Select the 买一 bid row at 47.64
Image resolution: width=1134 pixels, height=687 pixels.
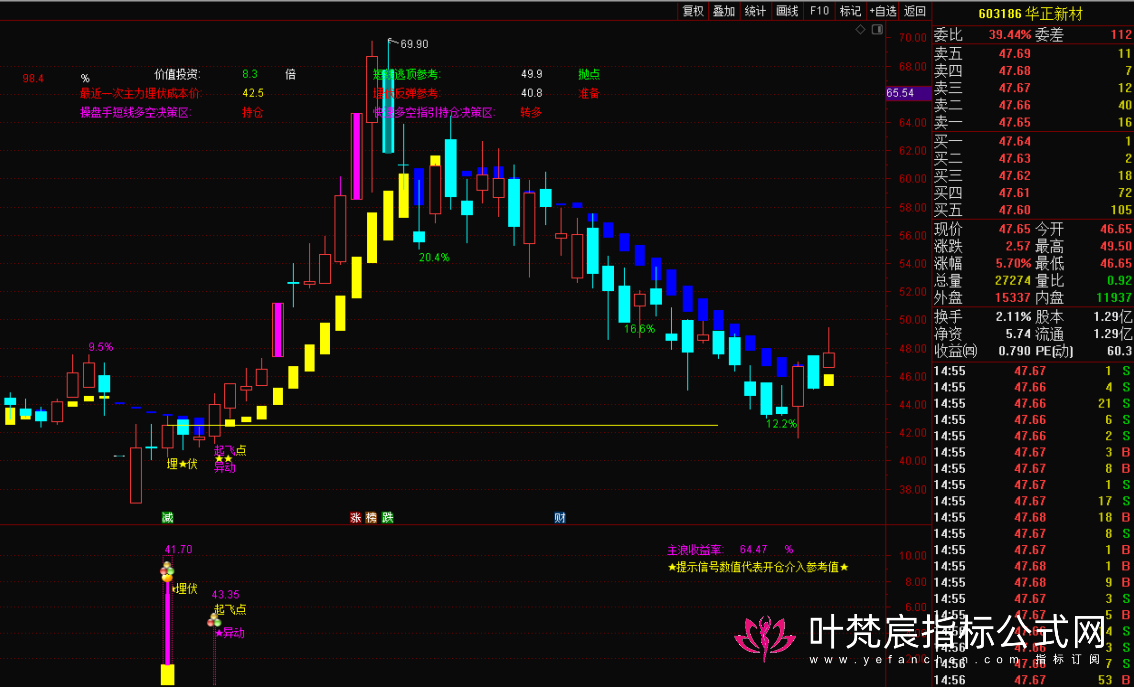[x=1033, y=141]
